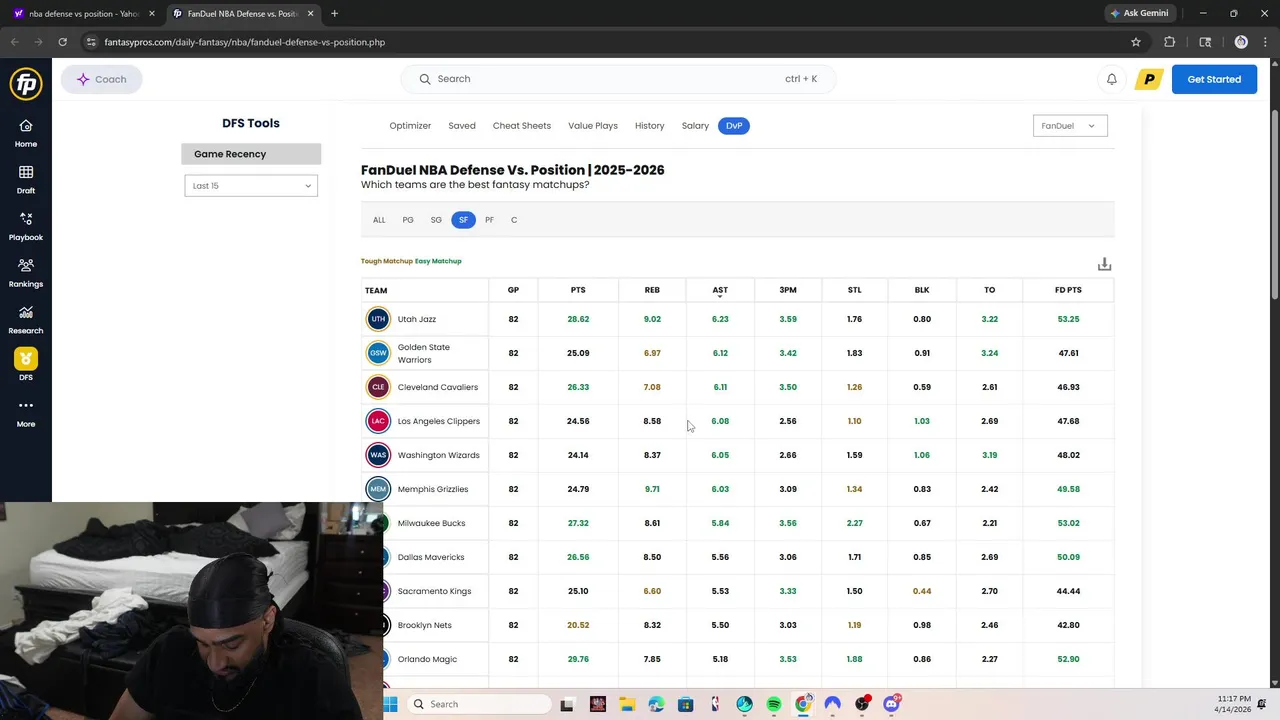This screenshot has width=1280, height=720.
Task: Open the Optimizer tab
Action: pos(410,126)
